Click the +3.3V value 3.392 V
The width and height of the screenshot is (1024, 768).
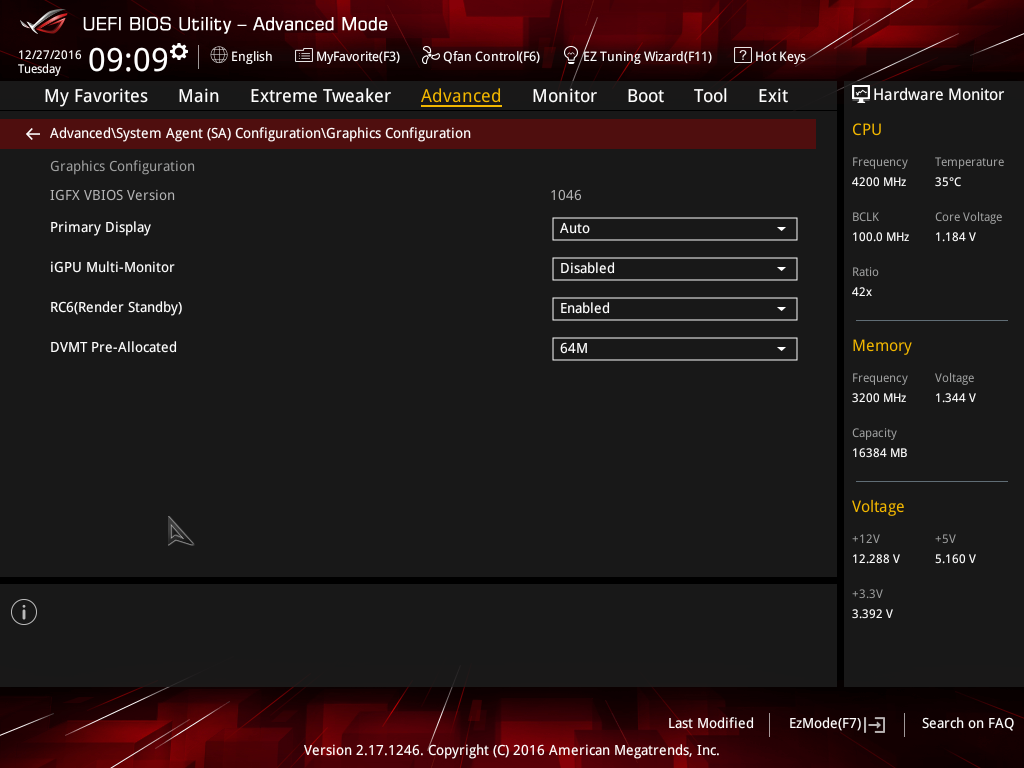tap(872, 614)
